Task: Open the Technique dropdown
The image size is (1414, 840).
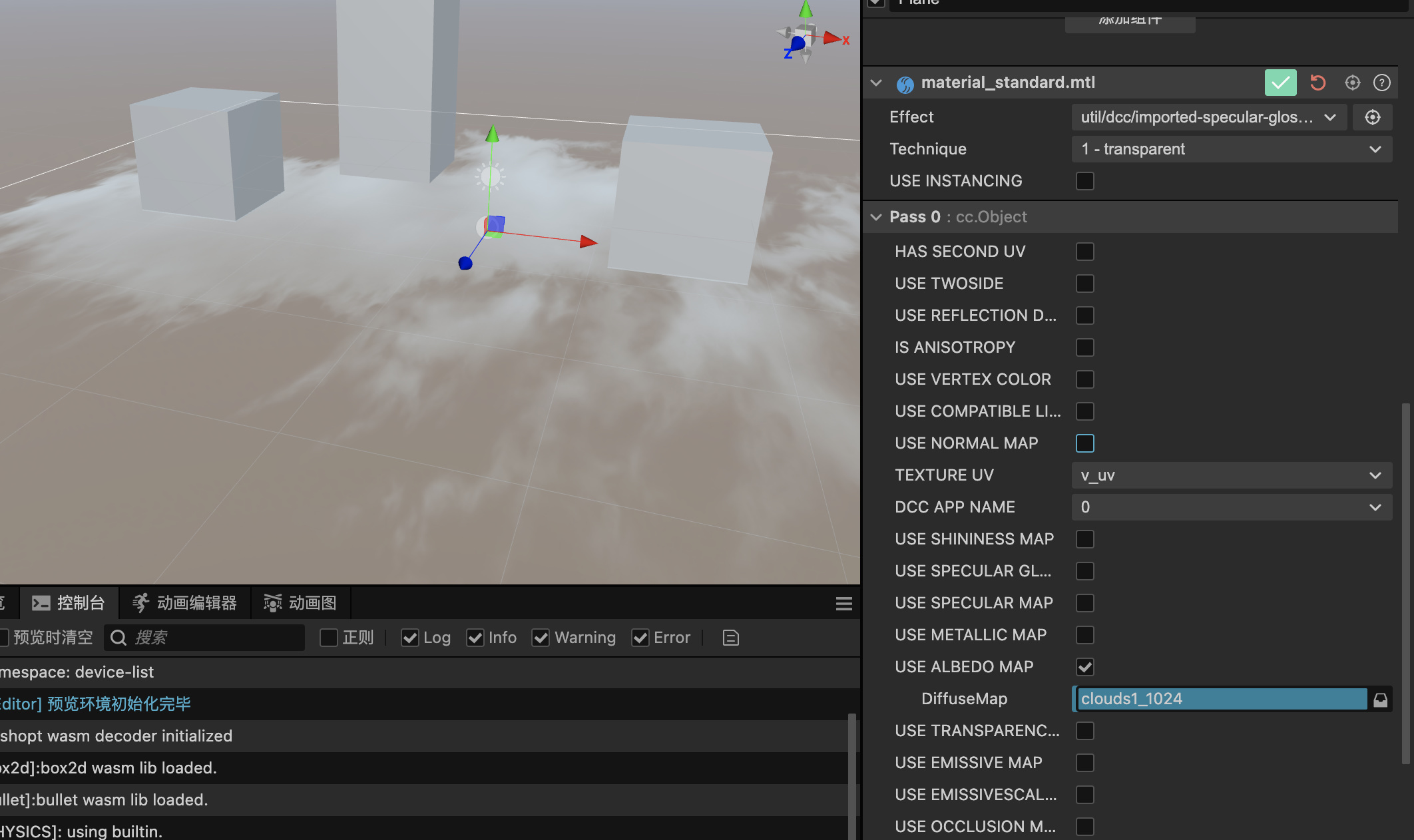Action: [x=1231, y=149]
